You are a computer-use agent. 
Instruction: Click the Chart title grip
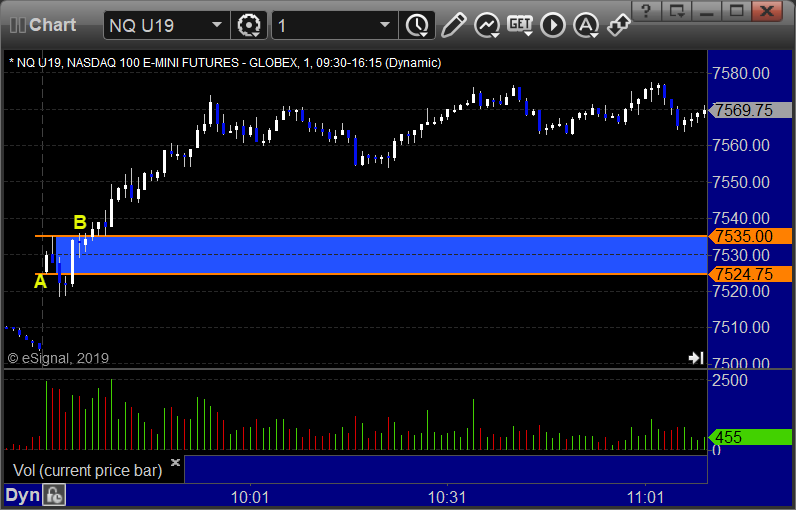tap(18, 25)
